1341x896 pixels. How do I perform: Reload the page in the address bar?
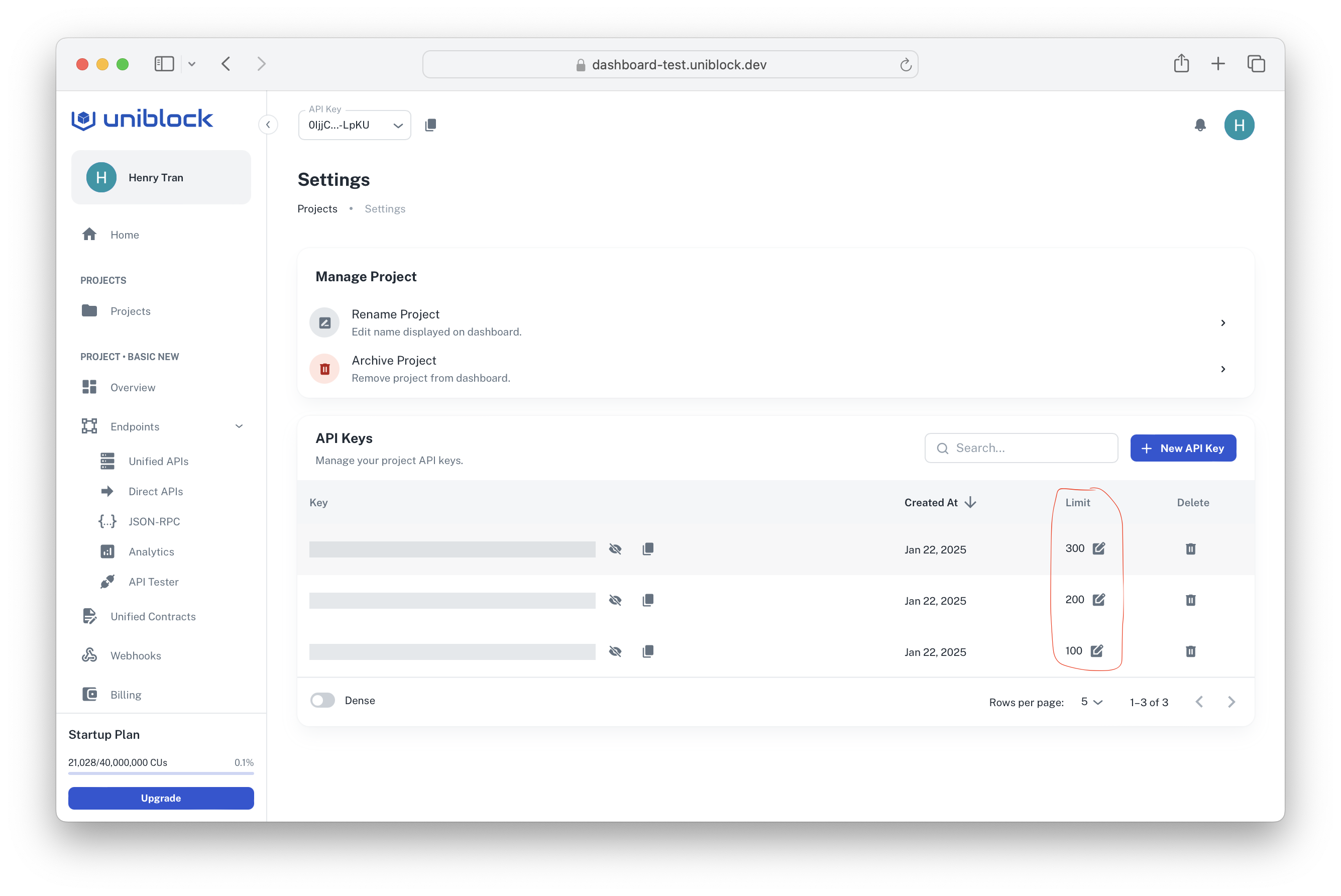tap(906, 65)
